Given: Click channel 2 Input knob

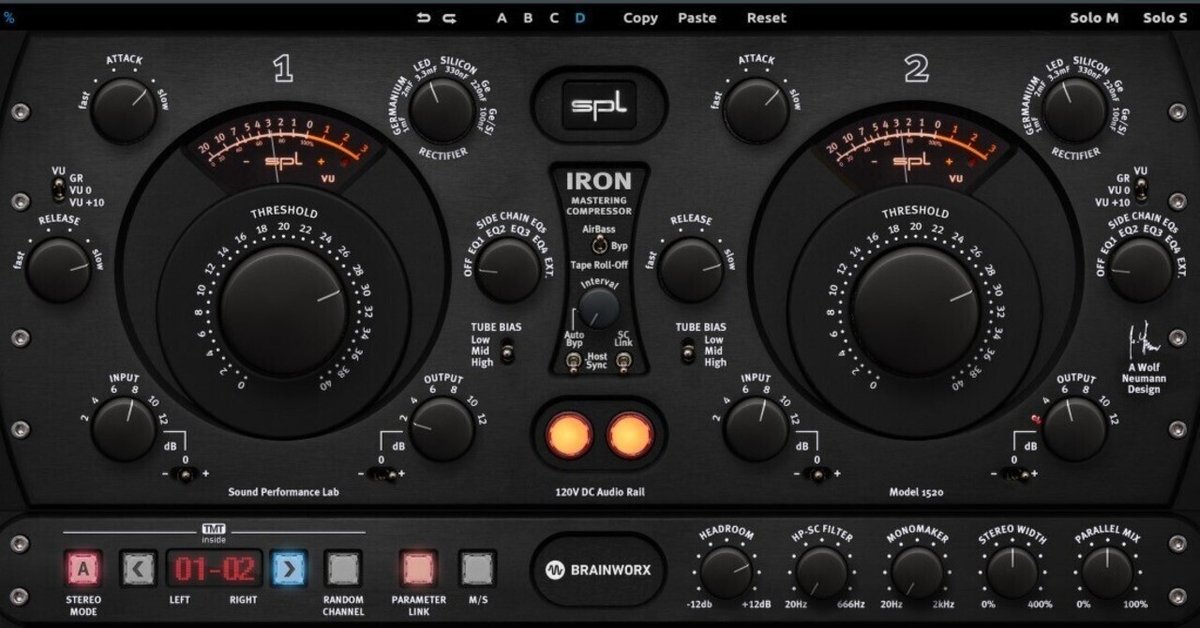Looking at the screenshot, I should tap(755, 428).
